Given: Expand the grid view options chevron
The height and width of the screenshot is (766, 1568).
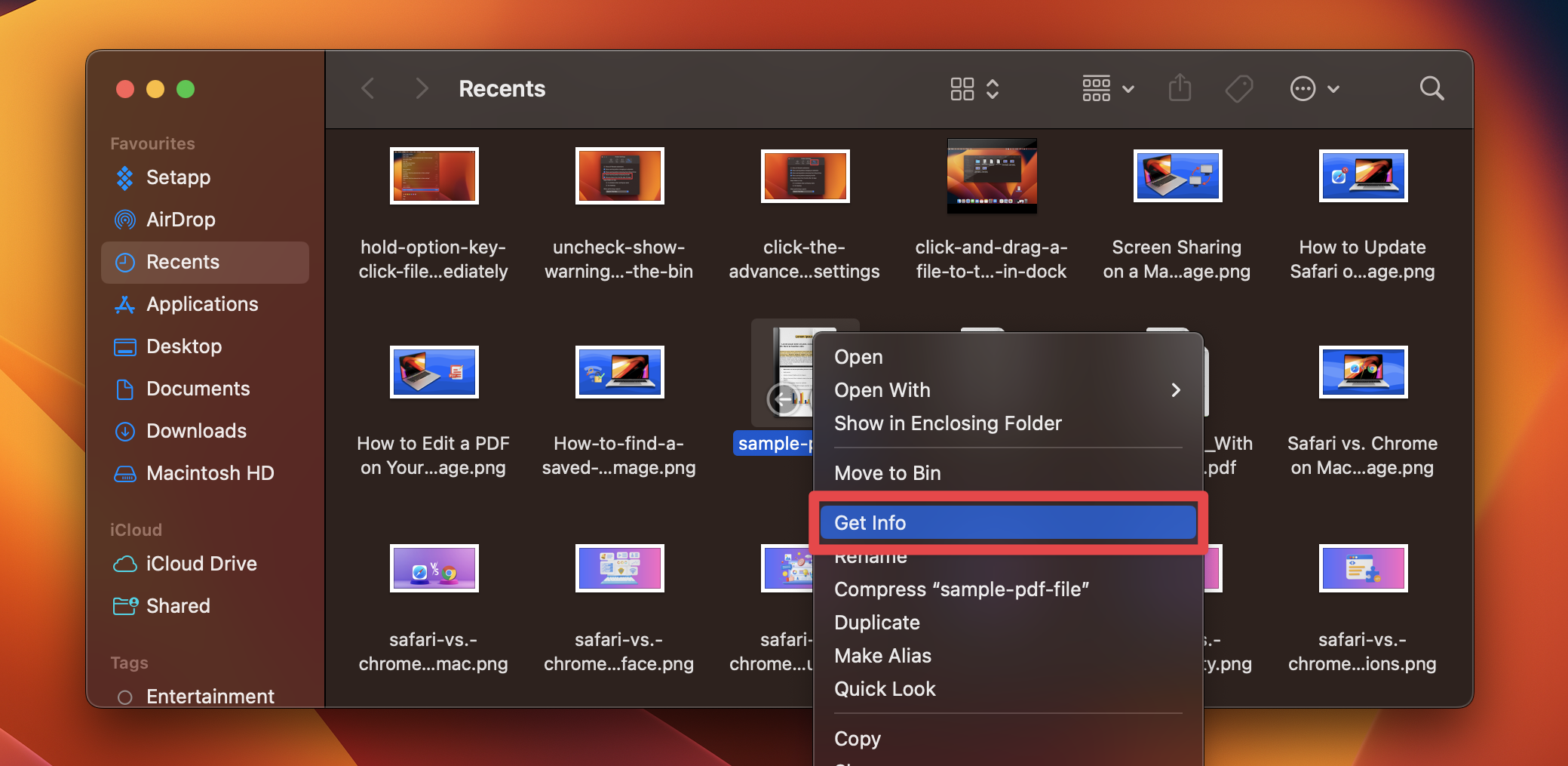Looking at the screenshot, I should pyautogui.click(x=994, y=88).
